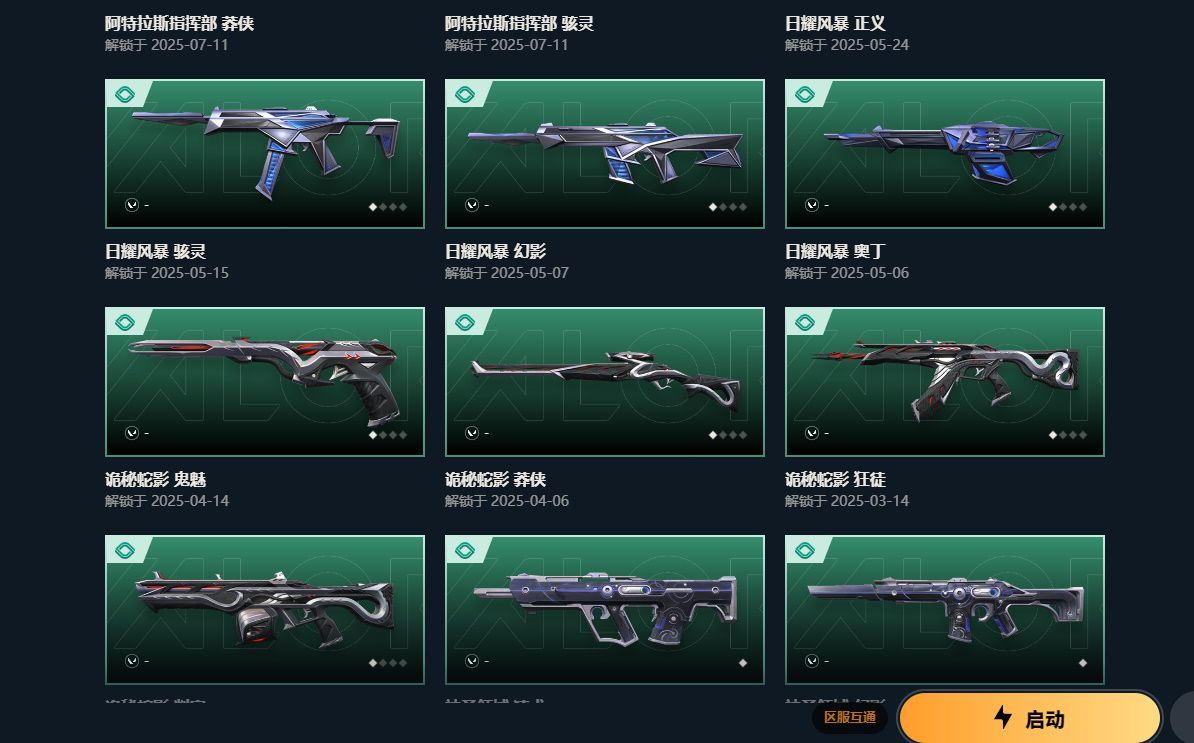Click the tier badge on 日耀风暴 幻影 card

465,94
